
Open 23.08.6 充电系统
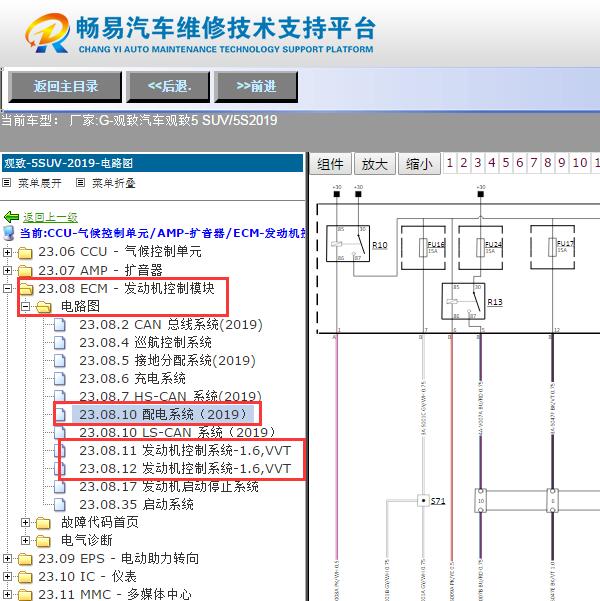click(132, 379)
